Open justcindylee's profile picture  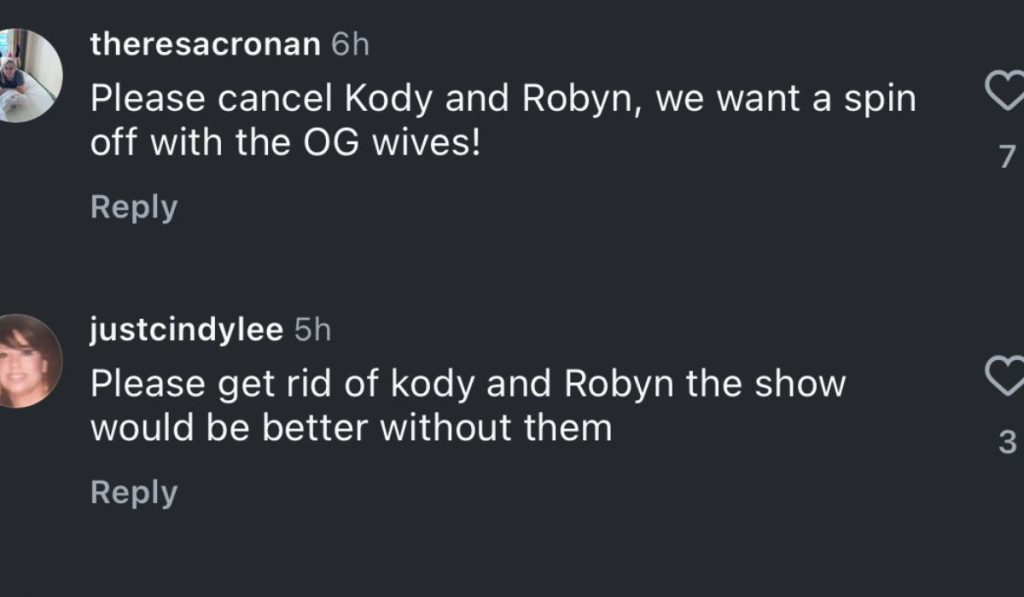click(x=24, y=361)
